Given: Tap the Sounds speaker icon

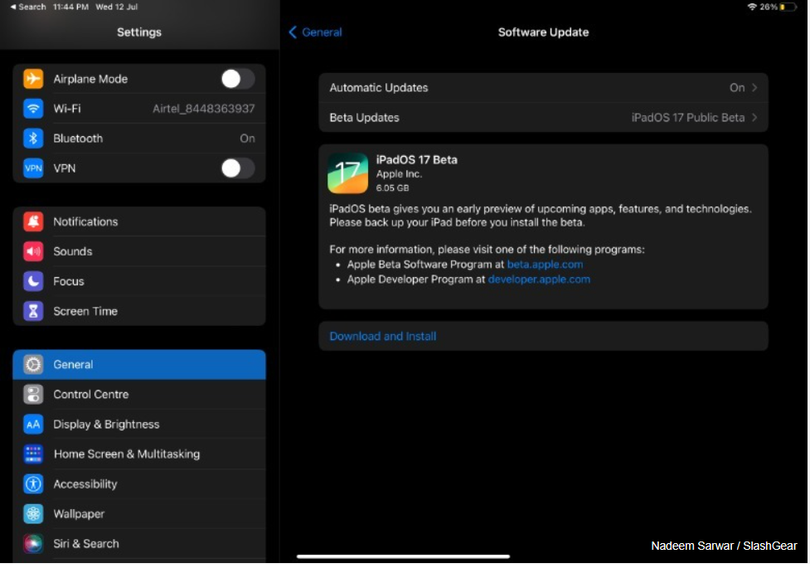Looking at the screenshot, I should pos(33,252).
